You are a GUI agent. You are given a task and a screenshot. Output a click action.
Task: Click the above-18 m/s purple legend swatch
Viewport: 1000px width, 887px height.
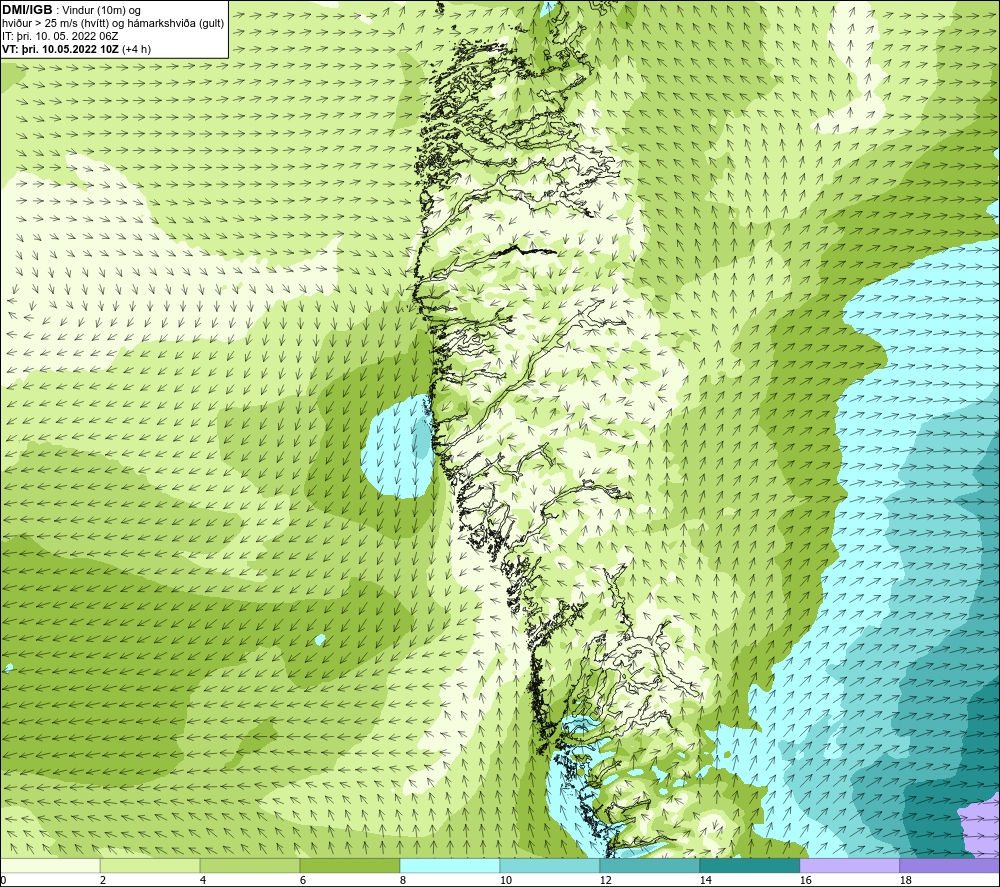click(x=949, y=865)
